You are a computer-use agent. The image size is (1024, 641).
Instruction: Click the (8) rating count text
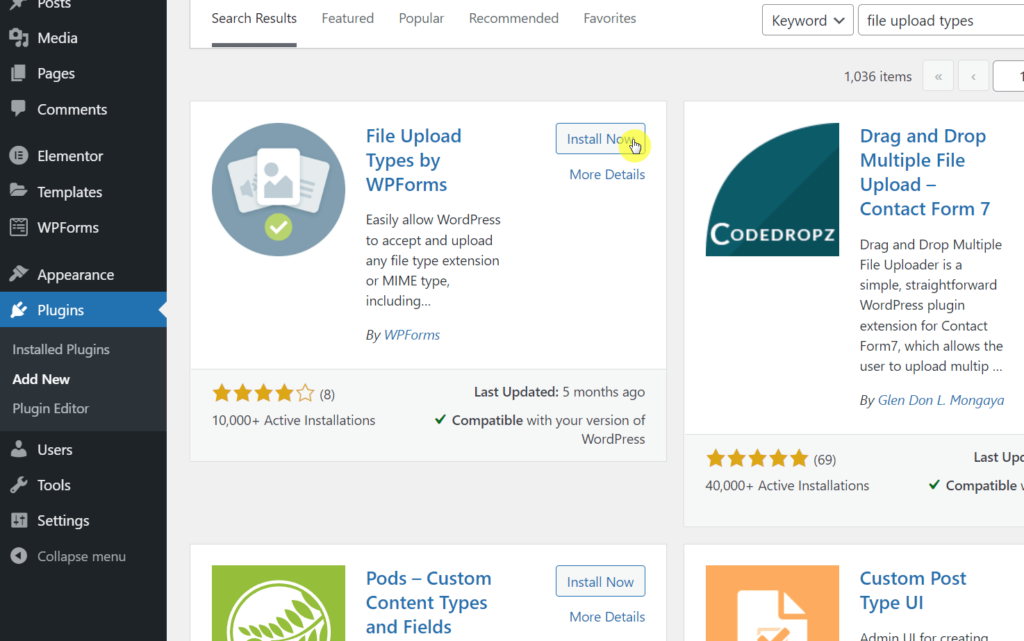pyautogui.click(x=327, y=394)
